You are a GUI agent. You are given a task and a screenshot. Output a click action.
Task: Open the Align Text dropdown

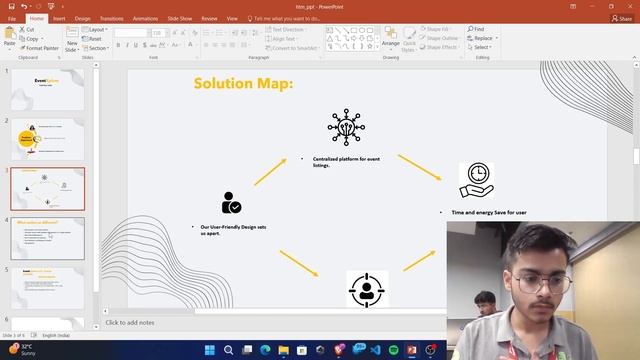pyautogui.click(x=282, y=39)
